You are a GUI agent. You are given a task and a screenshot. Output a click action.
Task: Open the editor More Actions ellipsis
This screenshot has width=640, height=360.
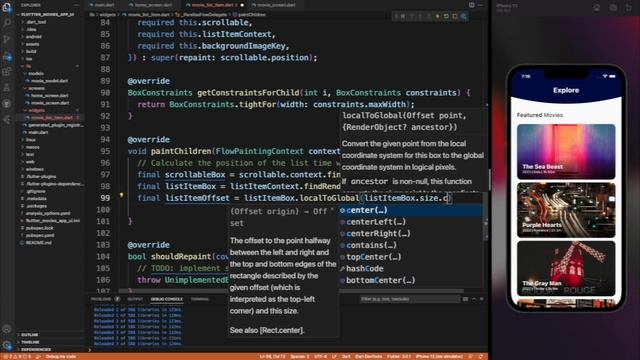click(481, 5)
